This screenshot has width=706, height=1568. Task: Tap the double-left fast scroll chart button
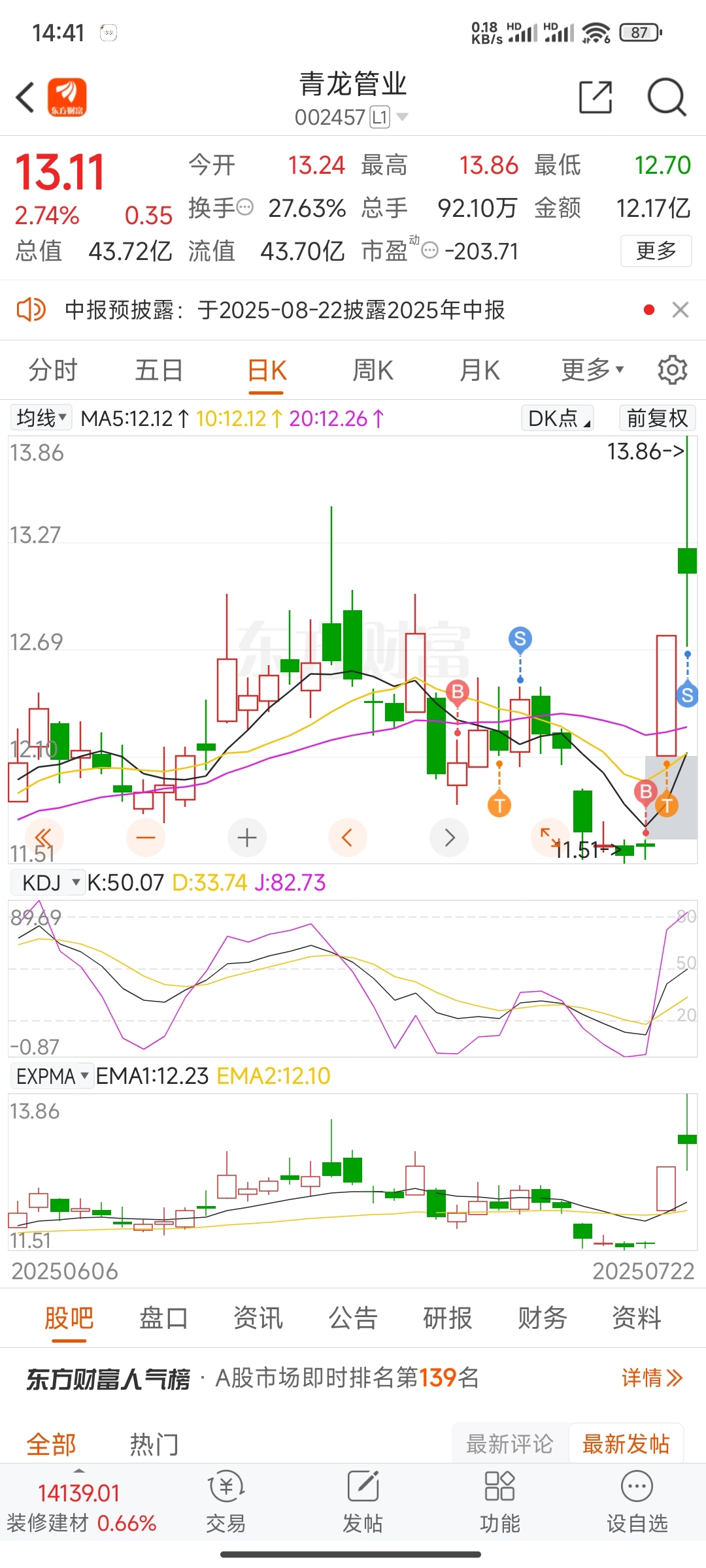pos(44,837)
